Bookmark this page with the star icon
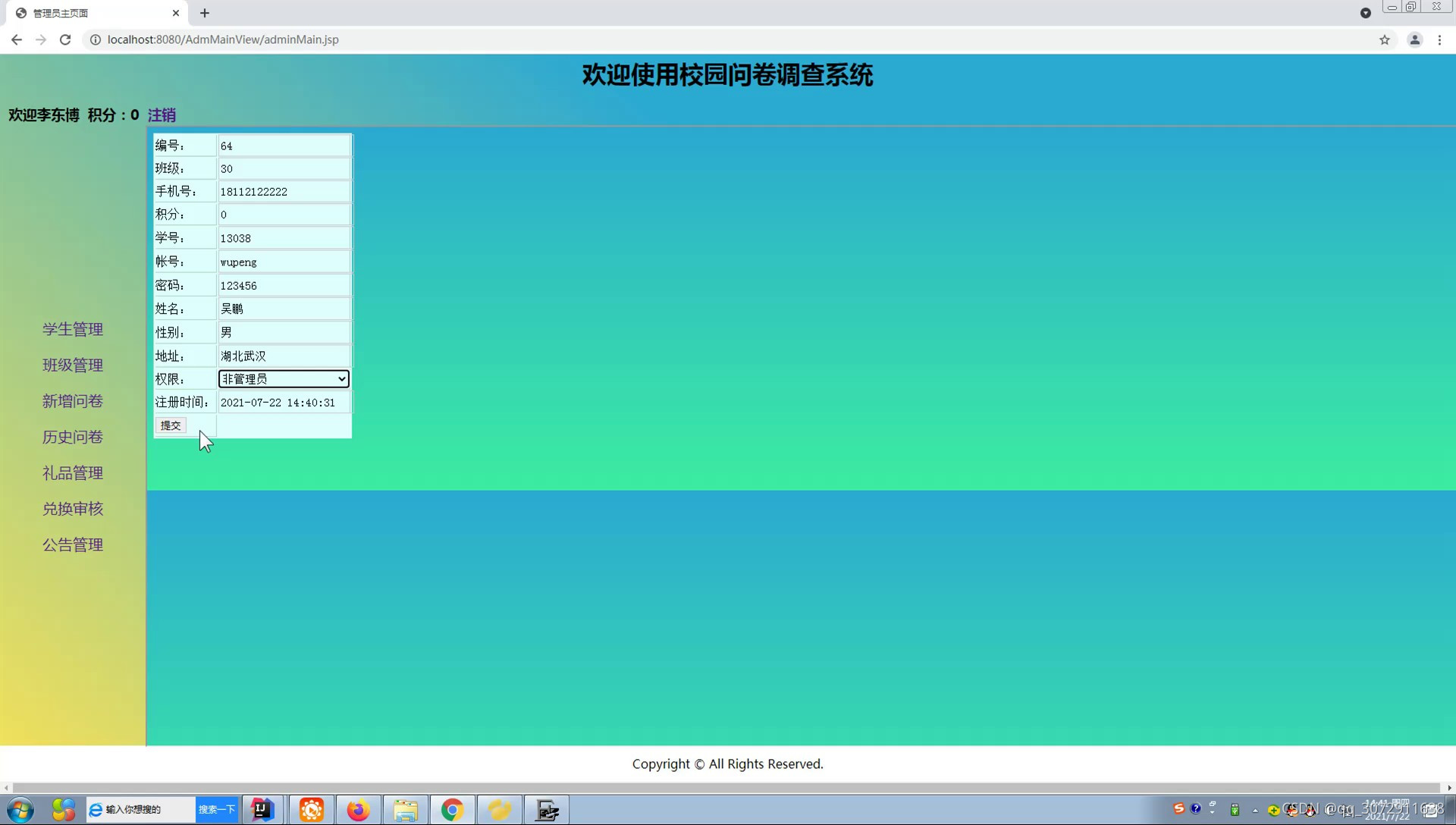The width and height of the screenshot is (1456, 825). point(1385,39)
